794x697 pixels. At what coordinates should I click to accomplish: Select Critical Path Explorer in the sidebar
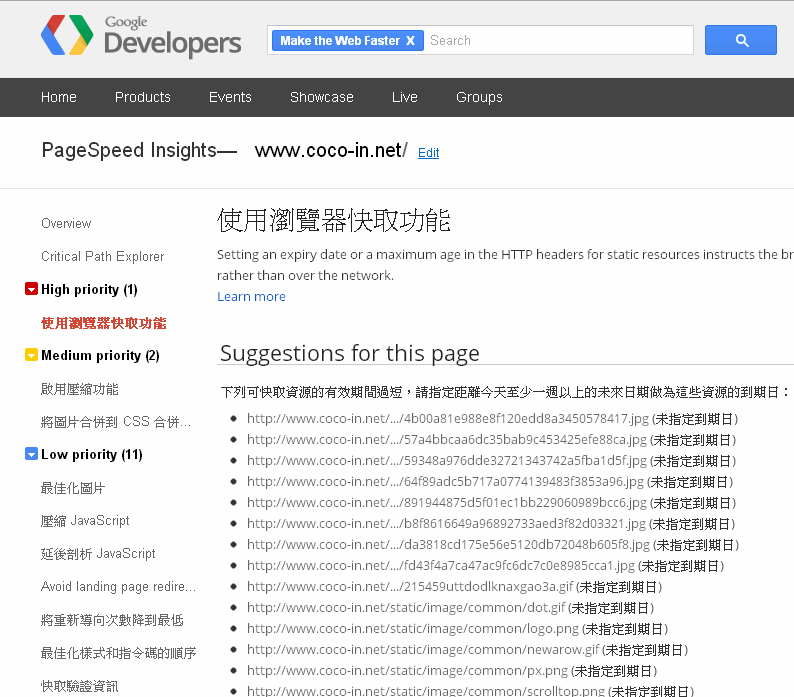point(103,256)
